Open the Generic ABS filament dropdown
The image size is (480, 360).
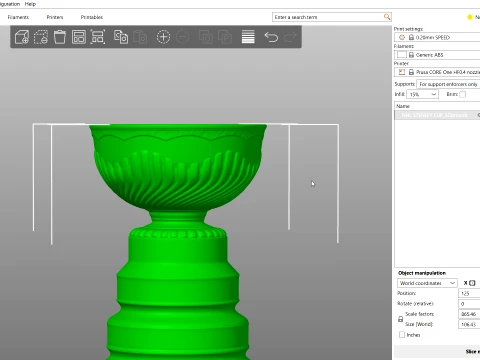[x=437, y=55]
